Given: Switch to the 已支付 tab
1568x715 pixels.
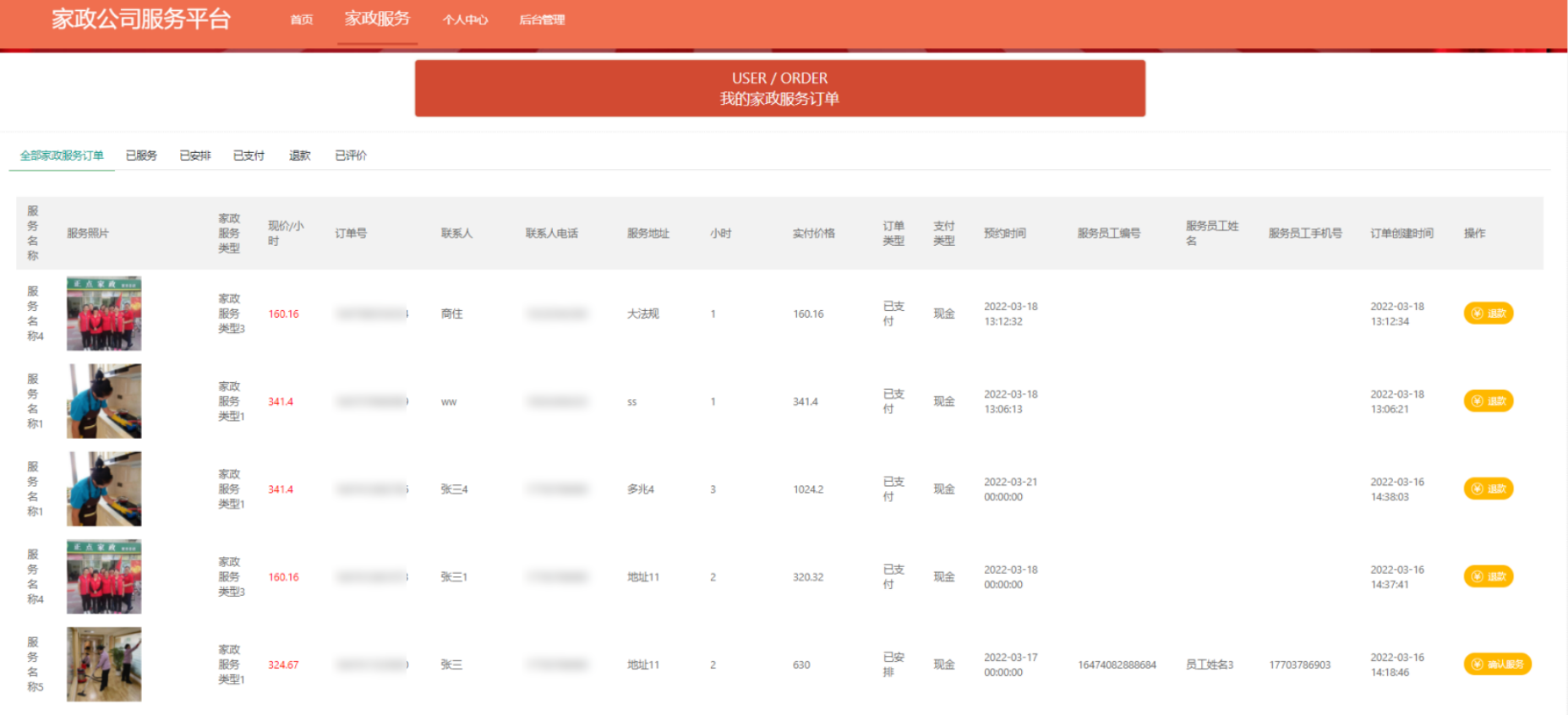Looking at the screenshot, I should pyautogui.click(x=249, y=156).
